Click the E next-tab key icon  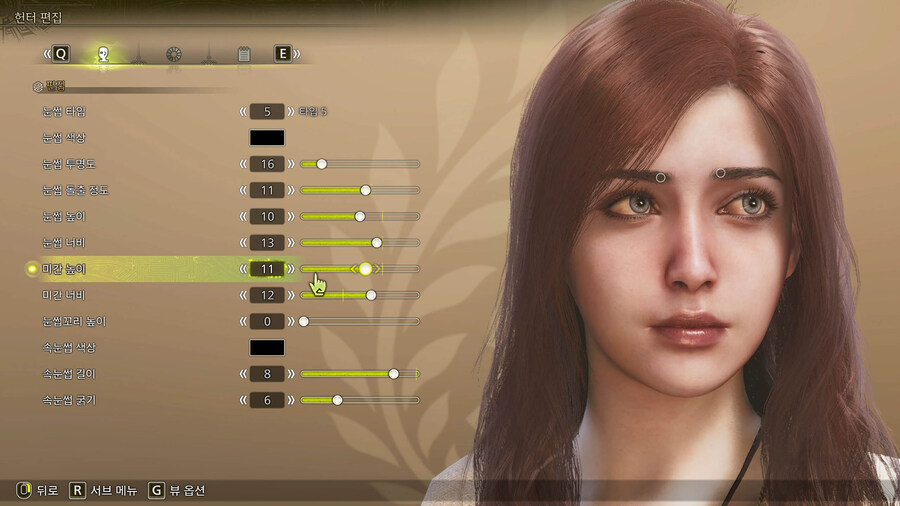(282, 54)
